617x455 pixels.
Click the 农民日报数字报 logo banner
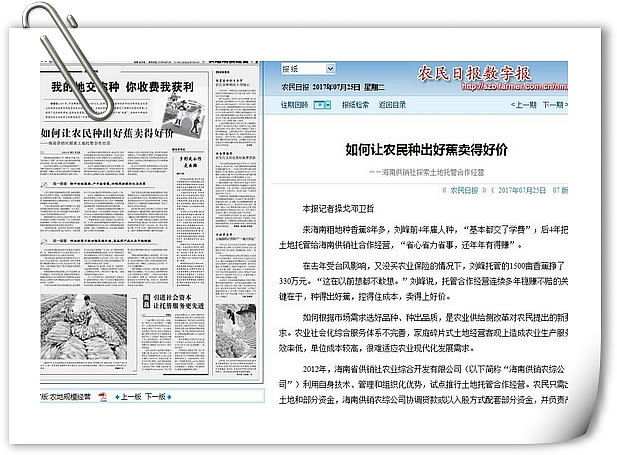tap(474, 73)
